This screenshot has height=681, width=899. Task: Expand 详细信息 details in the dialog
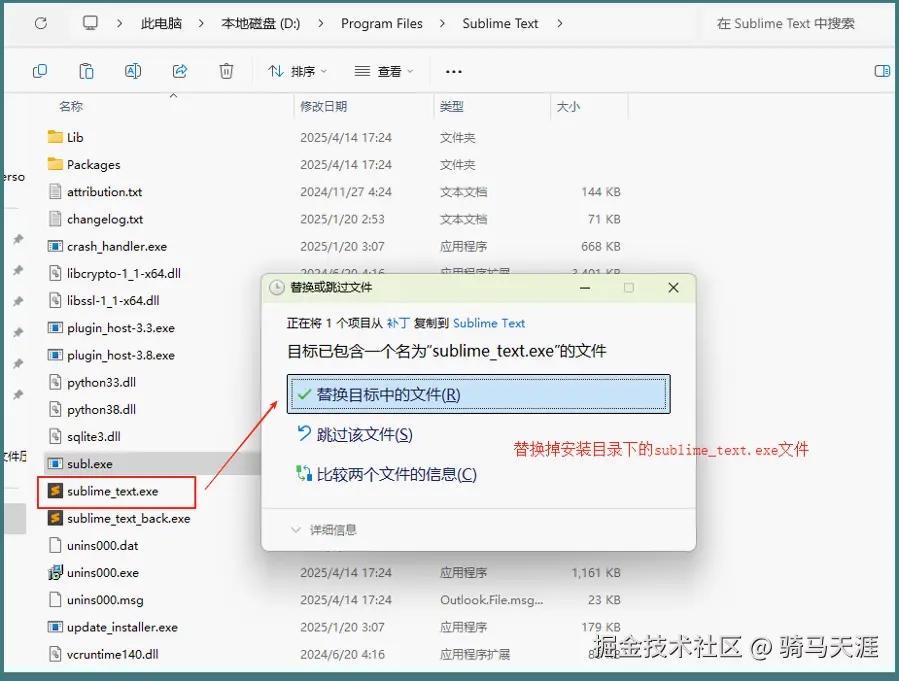pos(324,530)
